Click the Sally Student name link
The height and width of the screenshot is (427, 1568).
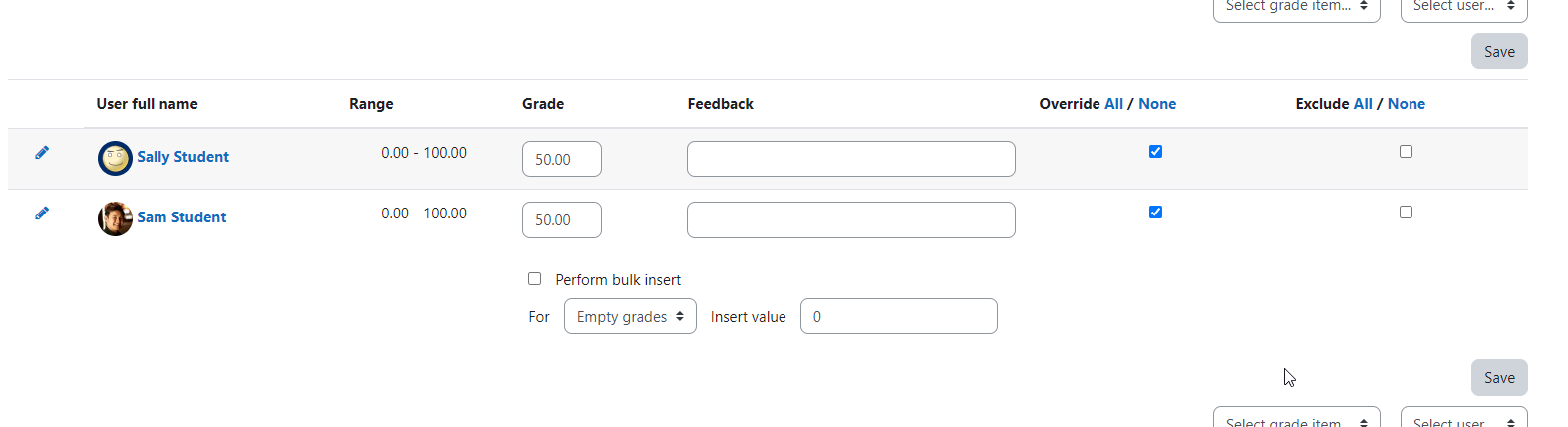[182, 157]
